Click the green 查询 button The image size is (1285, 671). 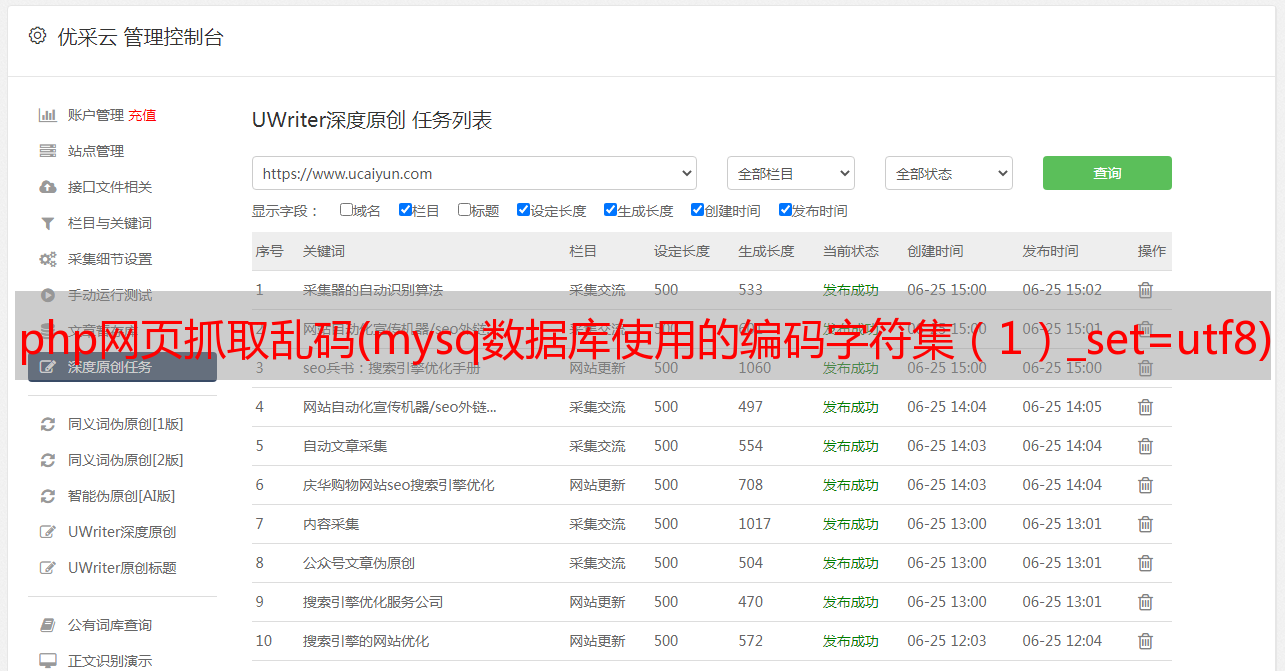pos(1107,173)
